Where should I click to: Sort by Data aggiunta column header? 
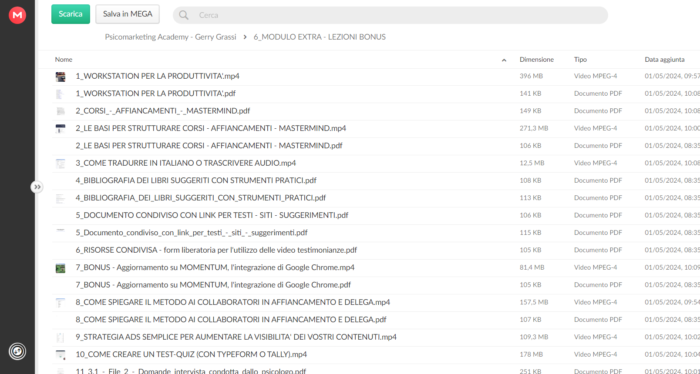[664, 59]
